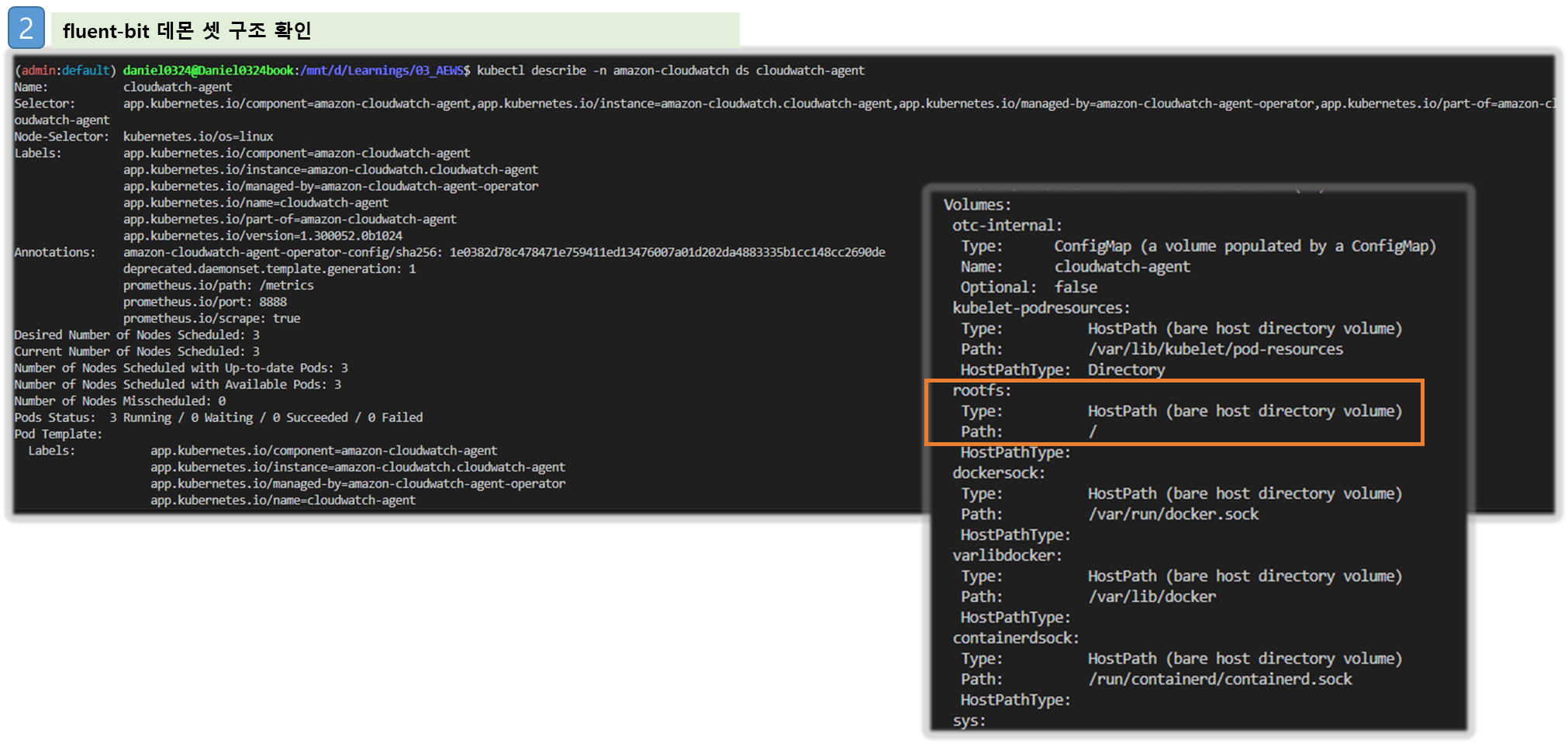Click 'app.kubernetes.io/name=cloudwatch-agent' under Pod Template labels
Screen dimensions: 1568x744
click(282, 500)
